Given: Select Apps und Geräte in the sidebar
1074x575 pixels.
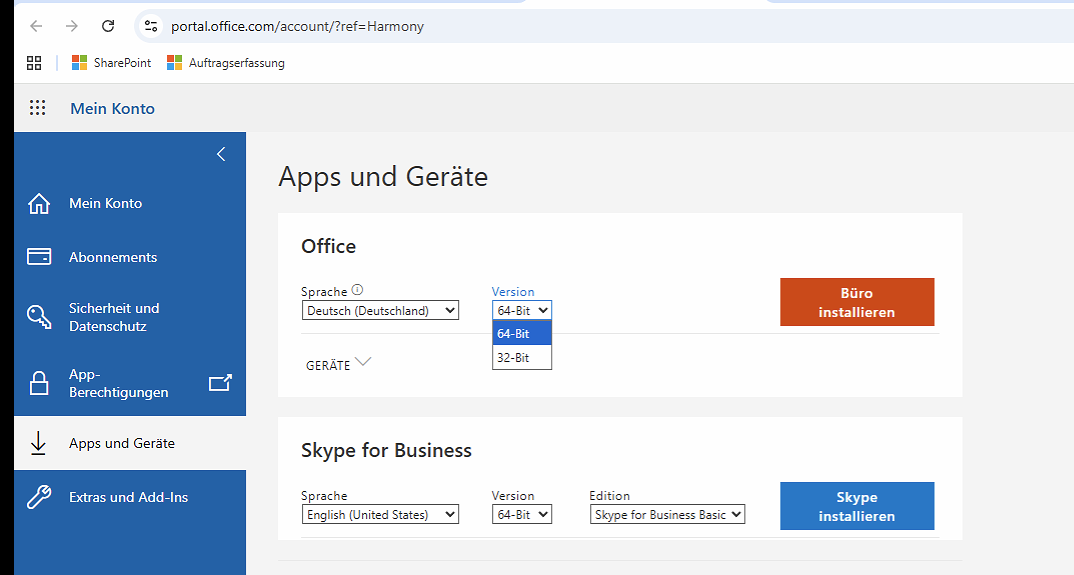Looking at the screenshot, I should 122,443.
